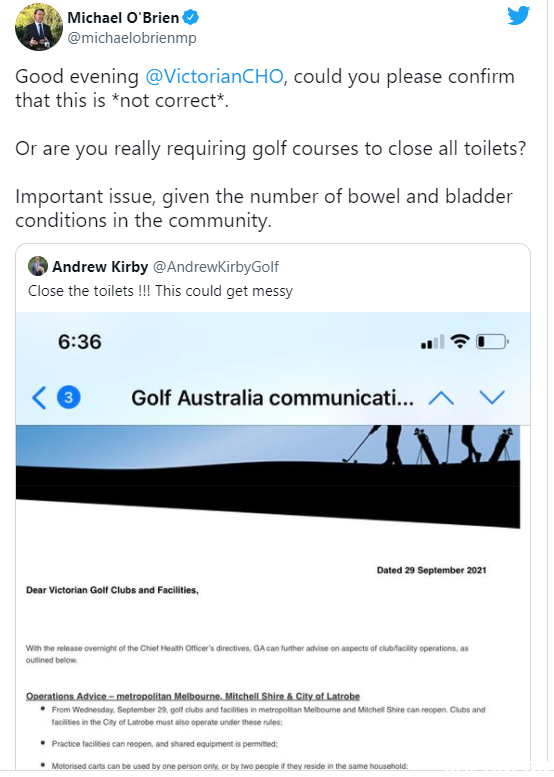Click the Operations Advice underlined heading
Viewport: 554px width, 777px height.
193,696
